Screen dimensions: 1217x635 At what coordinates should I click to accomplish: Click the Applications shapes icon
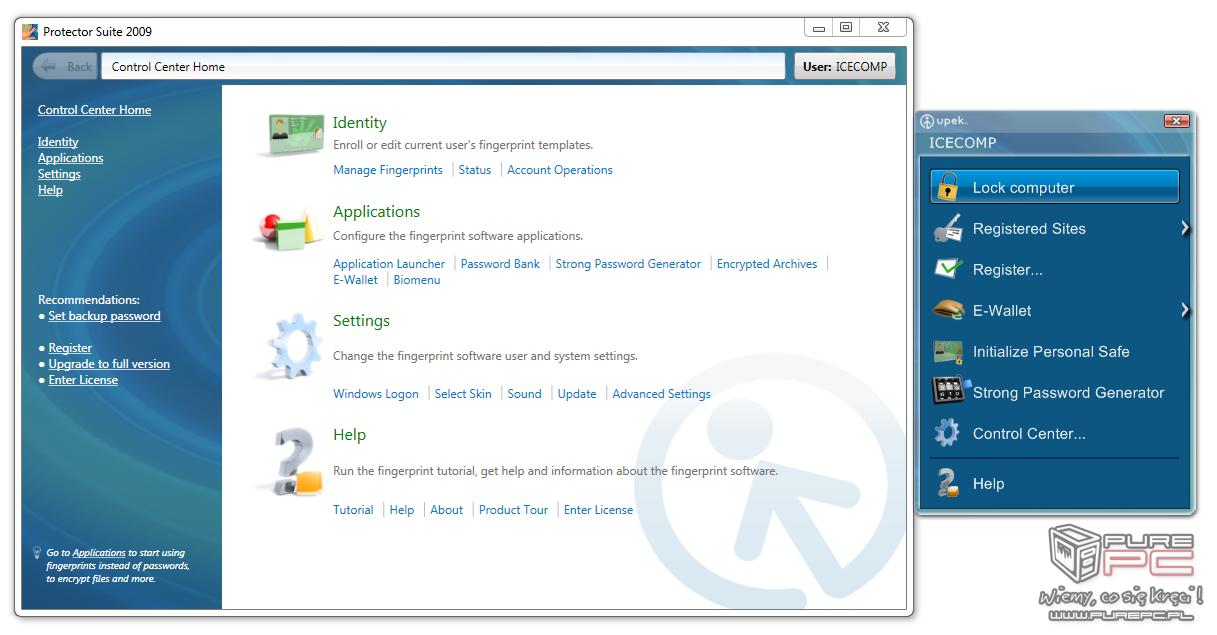click(x=288, y=228)
